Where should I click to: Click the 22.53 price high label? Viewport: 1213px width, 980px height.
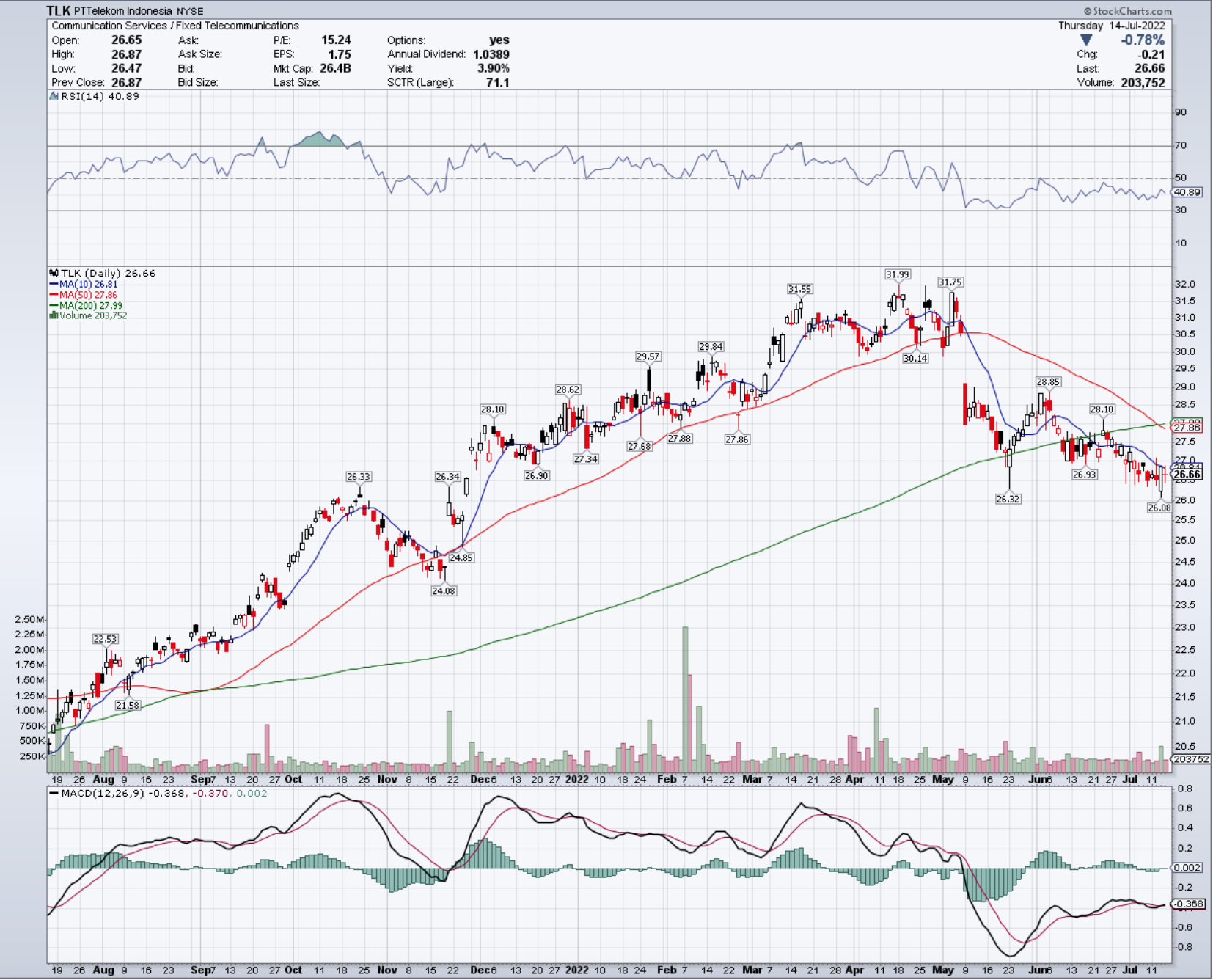coord(105,639)
